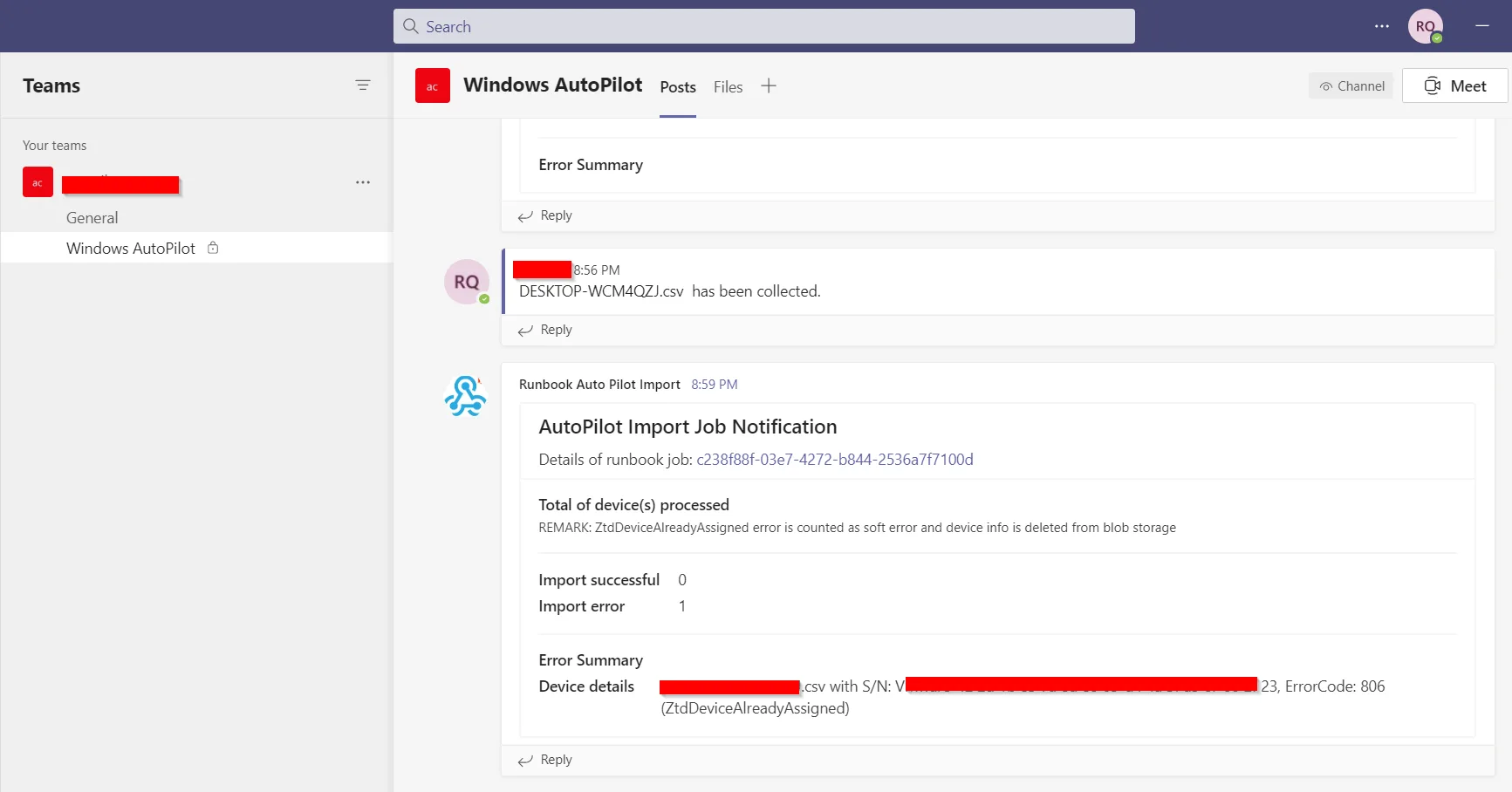Click the 'Total of device(s) processed' text
This screenshot has width=1512, height=792.
coord(634,505)
